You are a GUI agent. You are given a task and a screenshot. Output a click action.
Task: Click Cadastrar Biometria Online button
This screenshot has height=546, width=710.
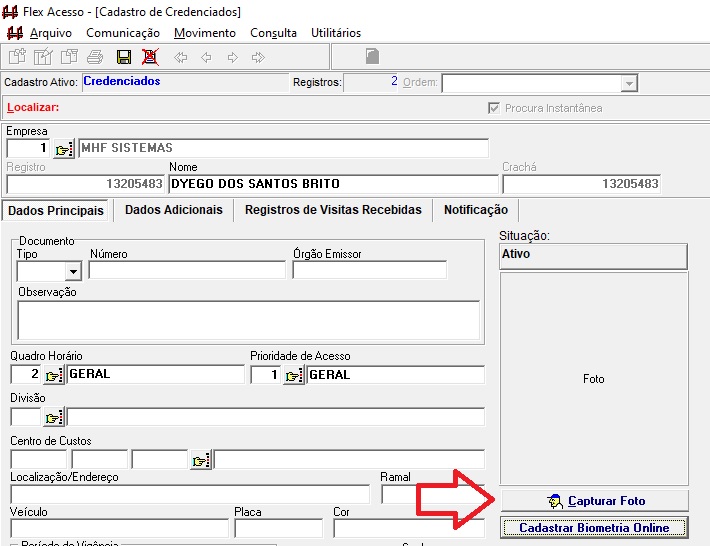coord(595,528)
